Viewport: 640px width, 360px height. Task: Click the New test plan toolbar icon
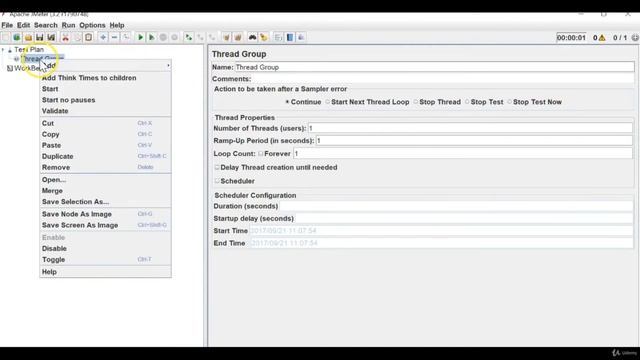5,38
